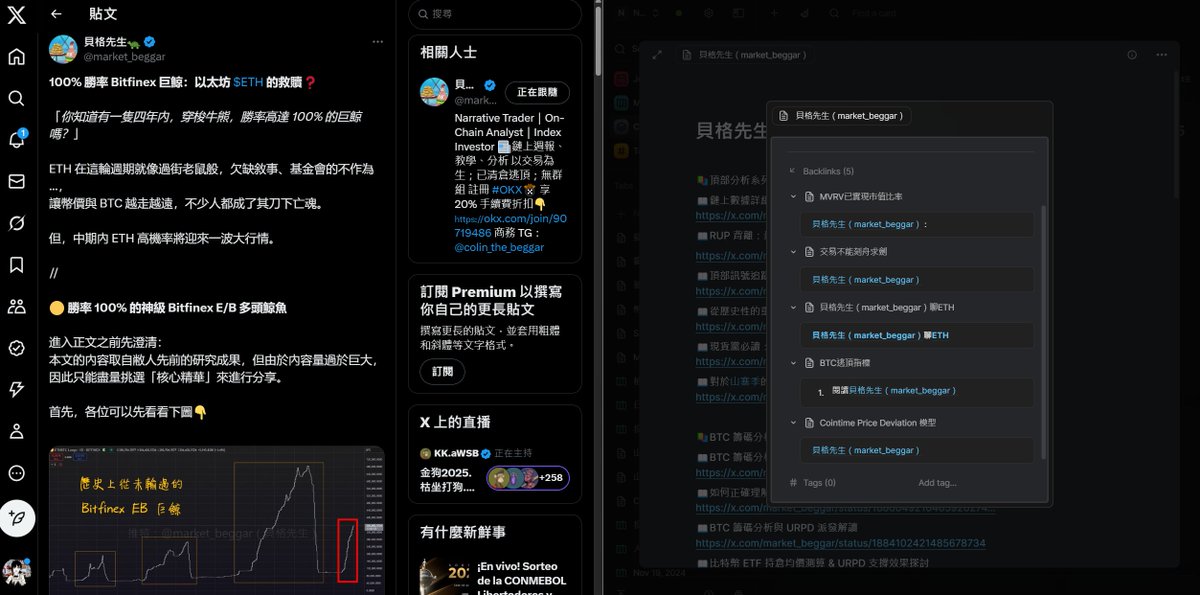Click the 貝格先生 name in related people card
1200x595 pixels.
[466, 84]
